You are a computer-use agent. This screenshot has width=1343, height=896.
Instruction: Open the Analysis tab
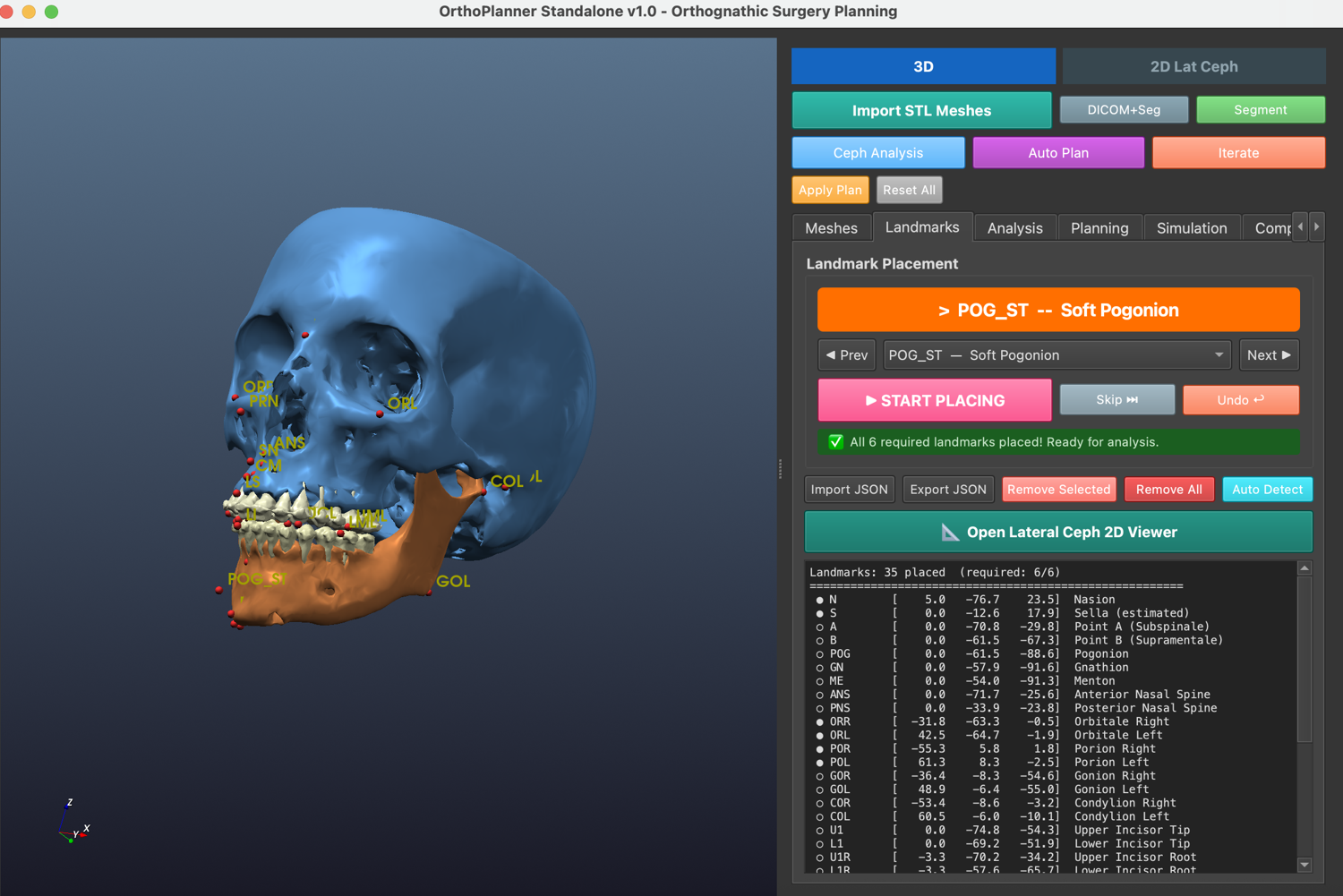point(1014,227)
